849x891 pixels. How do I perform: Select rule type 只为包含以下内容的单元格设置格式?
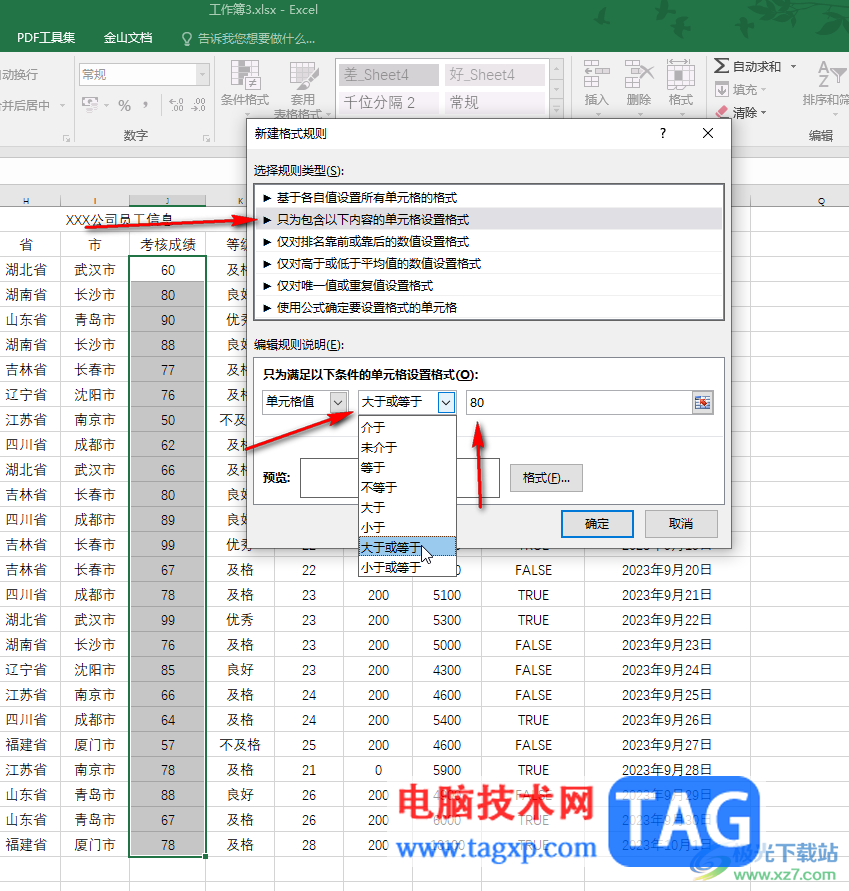(x=489, y=219)
